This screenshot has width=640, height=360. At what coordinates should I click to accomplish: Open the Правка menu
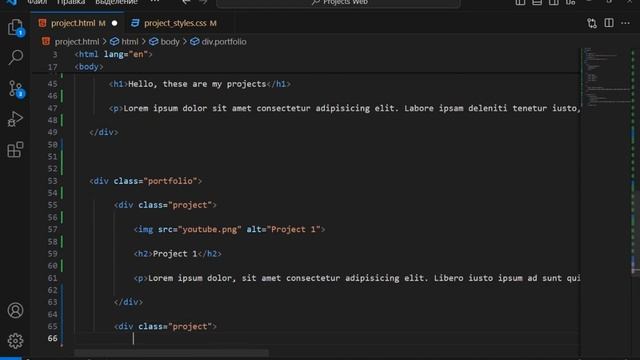[71, 2]
